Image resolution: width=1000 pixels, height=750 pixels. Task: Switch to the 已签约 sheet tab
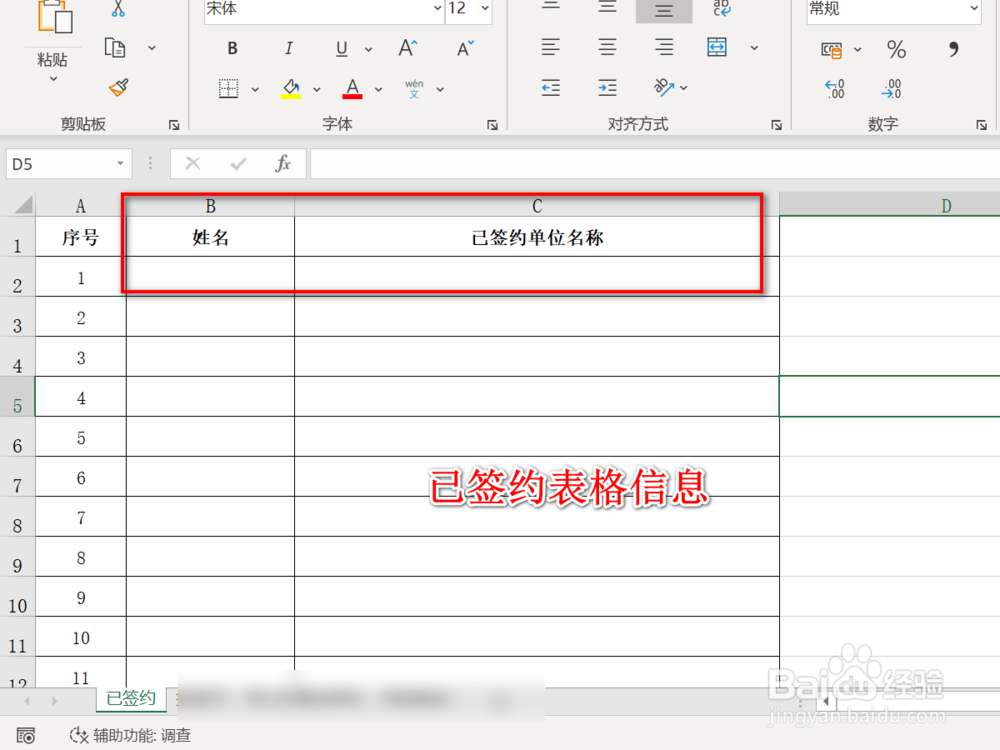coord(130,698)
